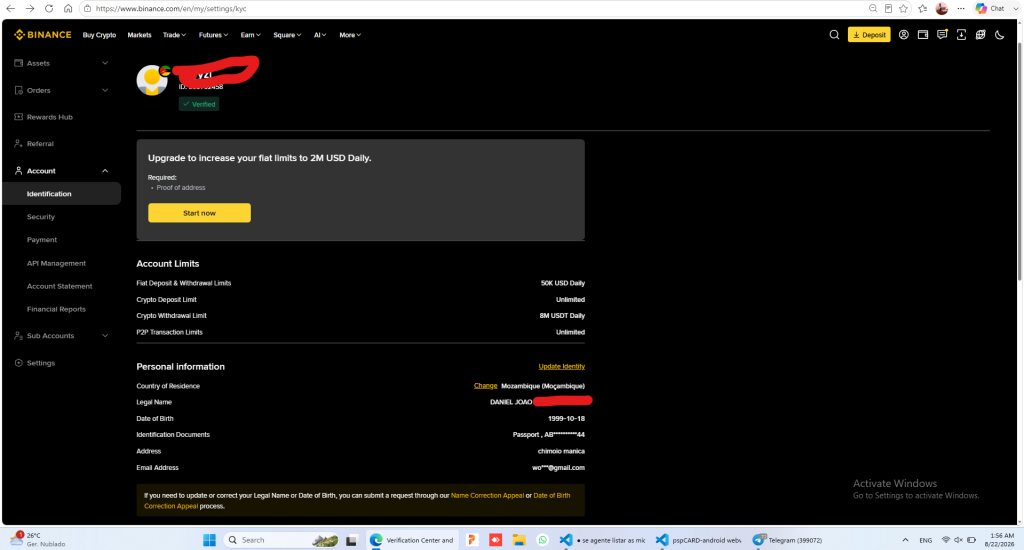
Task: Click the browser forward arrow
Action: [29, 8]
